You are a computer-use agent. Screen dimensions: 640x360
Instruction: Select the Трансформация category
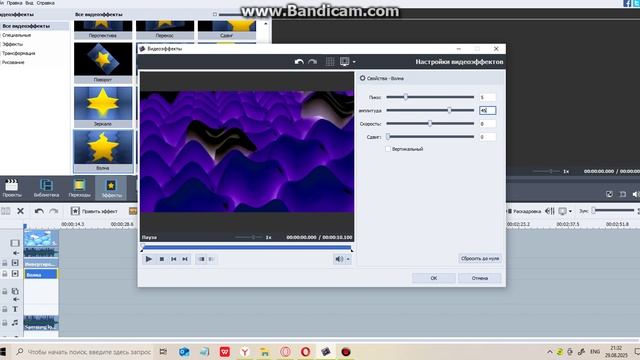click(19, 53)
